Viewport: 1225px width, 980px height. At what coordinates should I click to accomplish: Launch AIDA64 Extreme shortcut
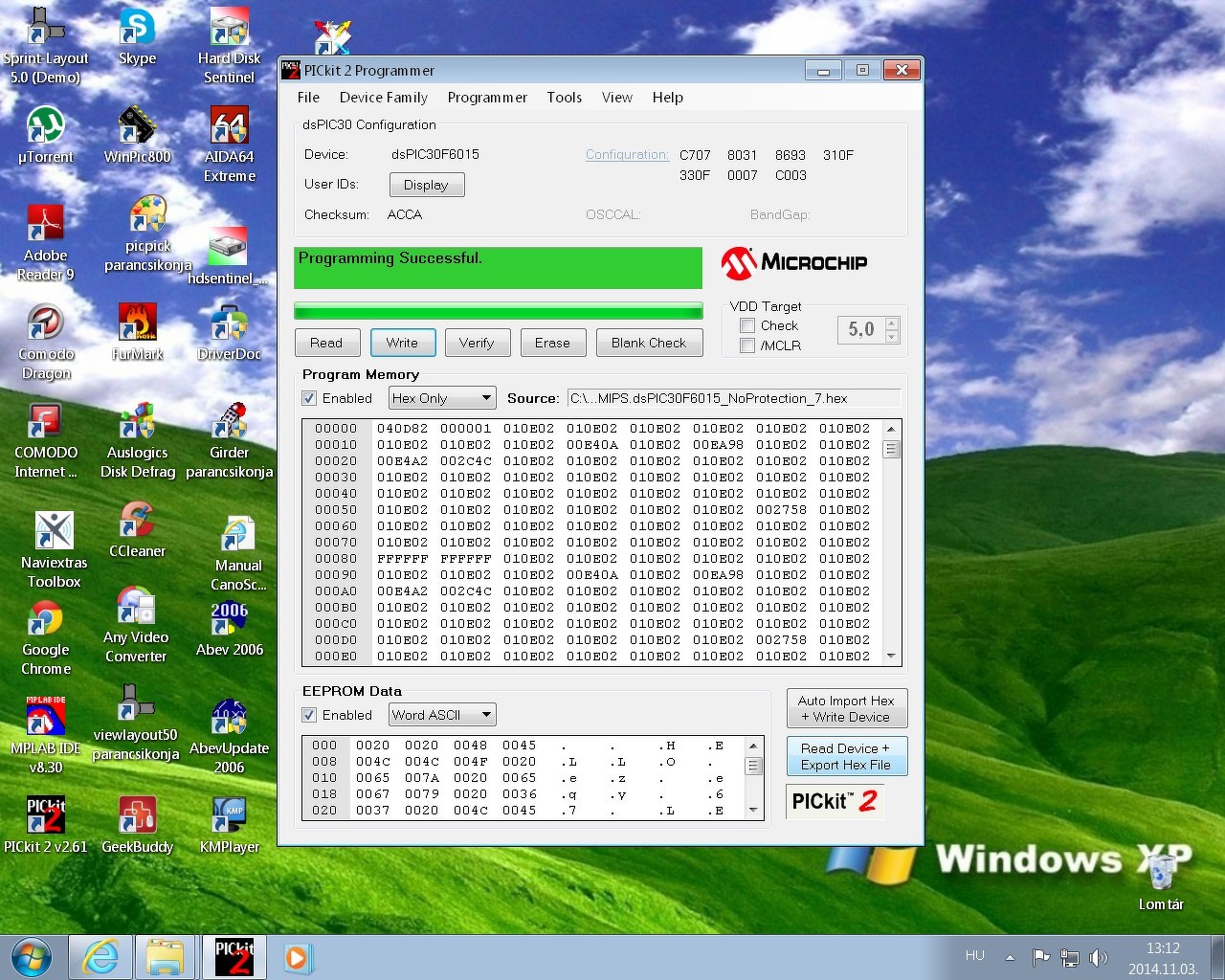pos(229,144)
